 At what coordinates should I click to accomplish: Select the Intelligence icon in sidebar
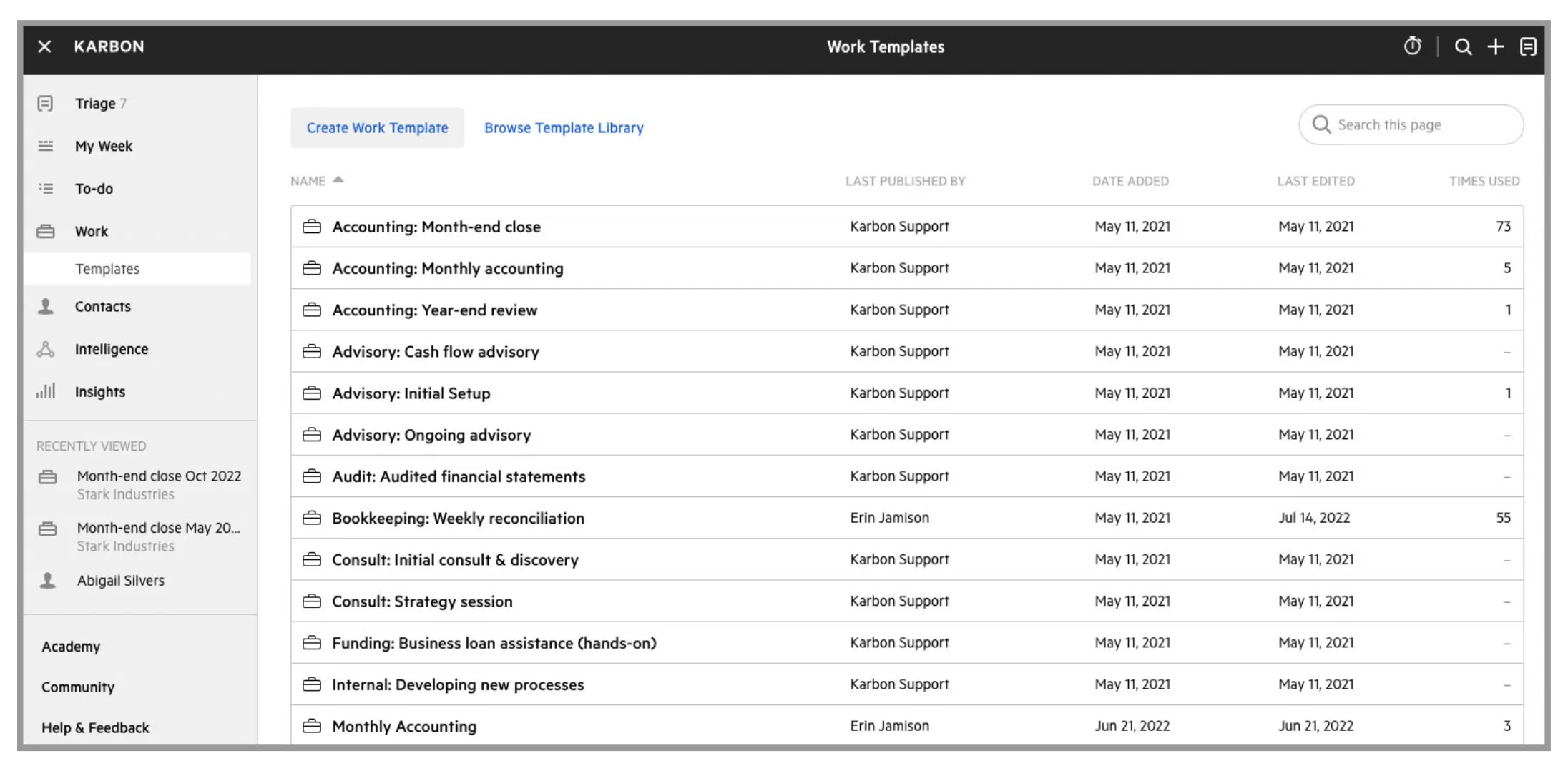tap(46, 349)
